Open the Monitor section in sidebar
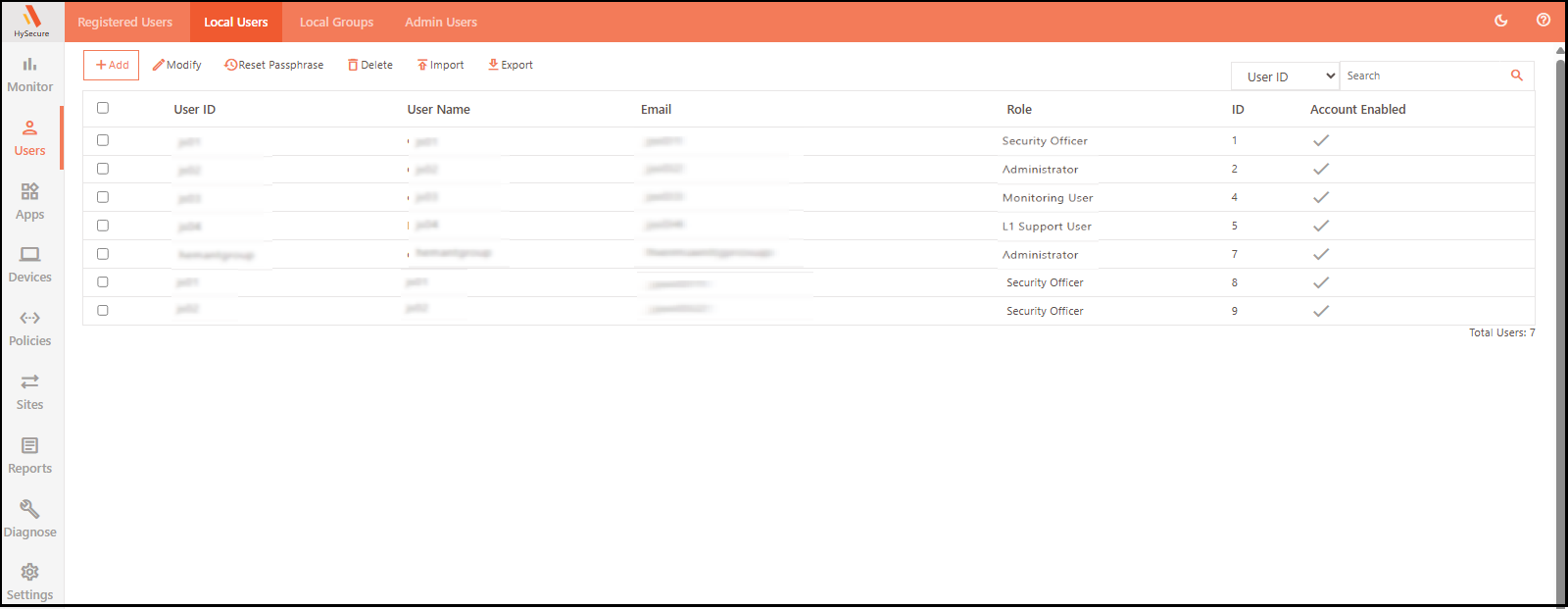Screen dimensions: 1568x609 (x=30, y=75)
